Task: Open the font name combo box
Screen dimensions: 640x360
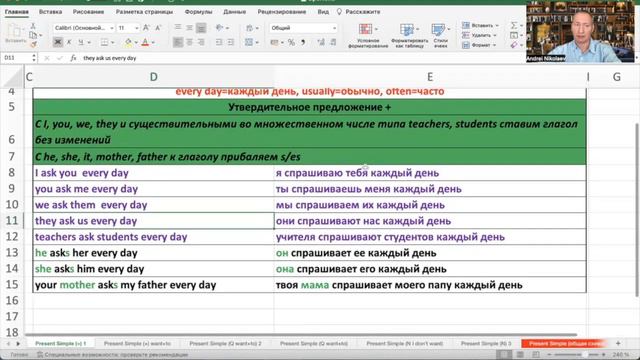Action: [x=84, y=28]
